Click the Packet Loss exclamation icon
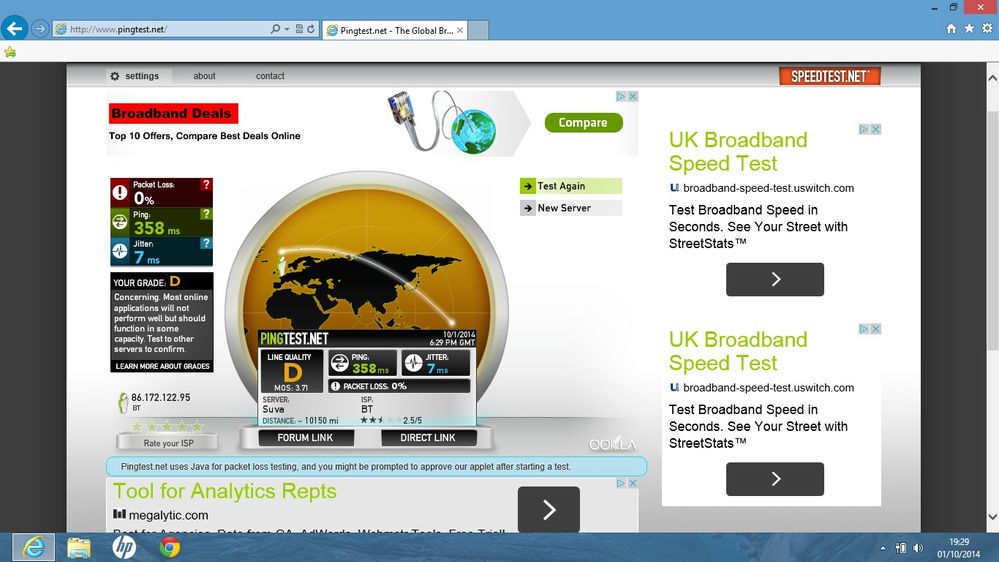 [x=120, y=192]
